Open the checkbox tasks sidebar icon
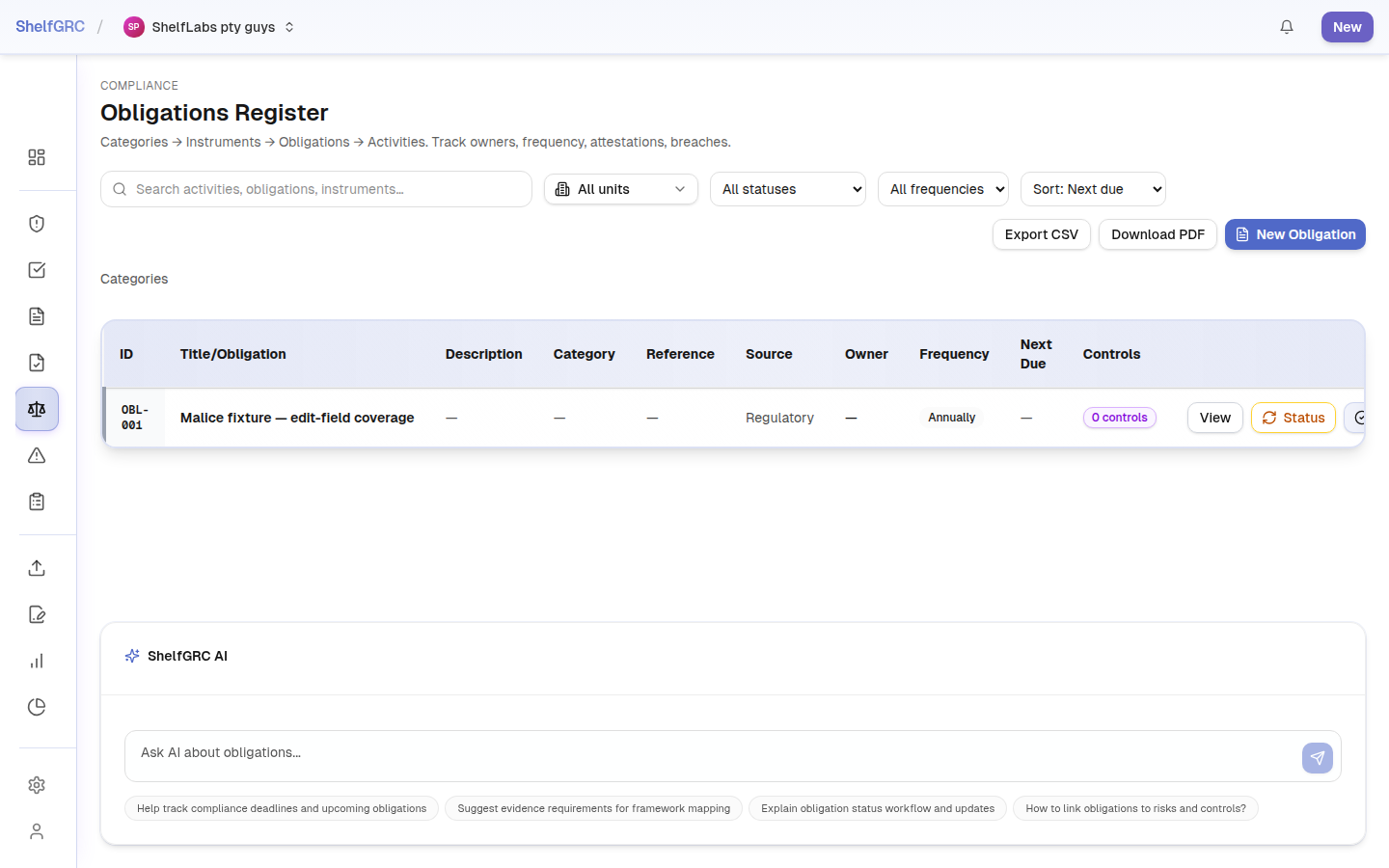 coord(37,270)
